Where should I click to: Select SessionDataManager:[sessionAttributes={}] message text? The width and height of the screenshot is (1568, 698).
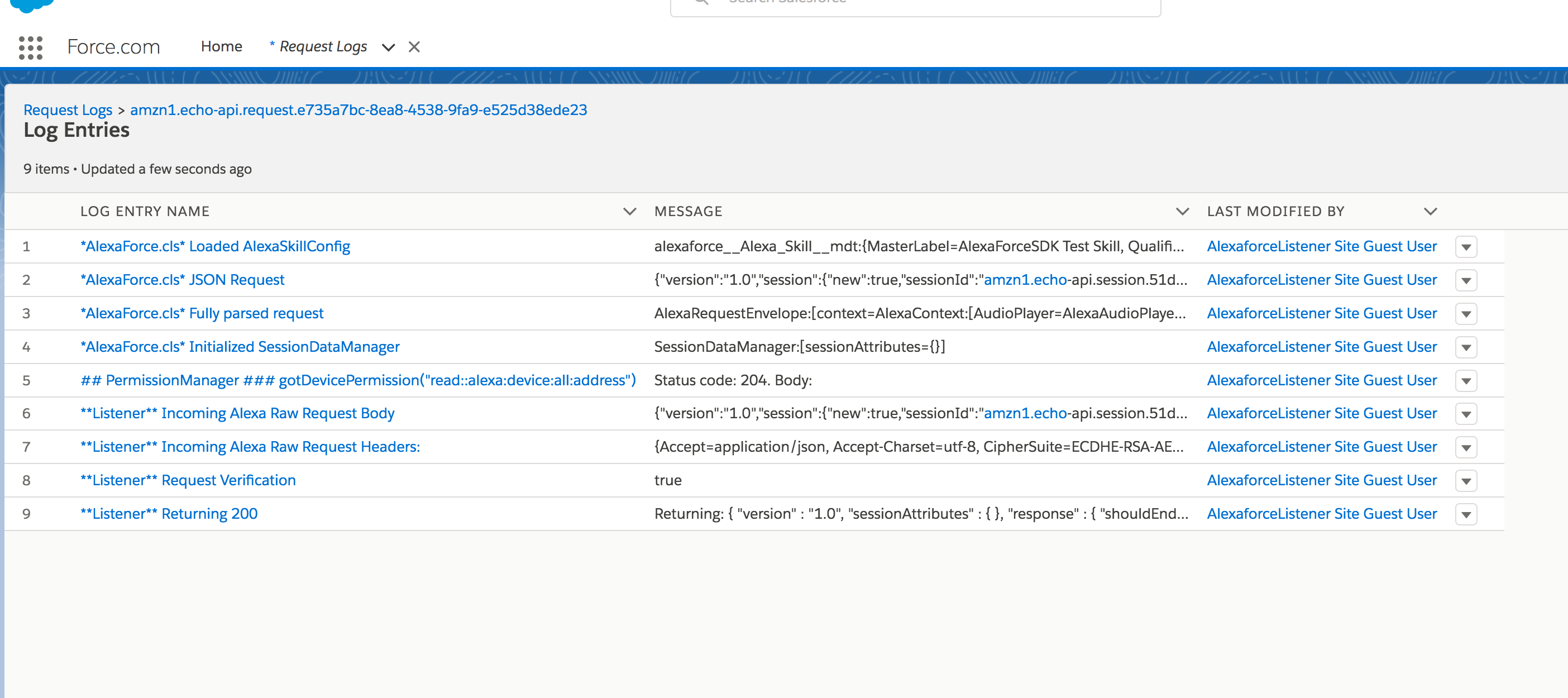800,346
